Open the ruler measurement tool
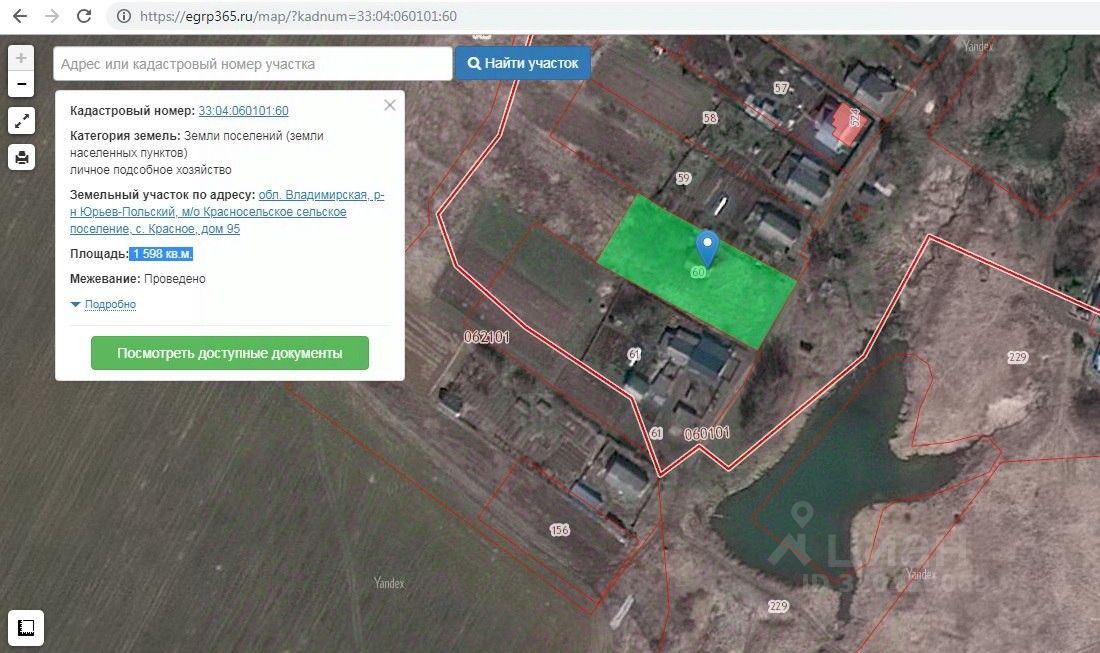This screenshot has height=653, width=1100. 26,628
